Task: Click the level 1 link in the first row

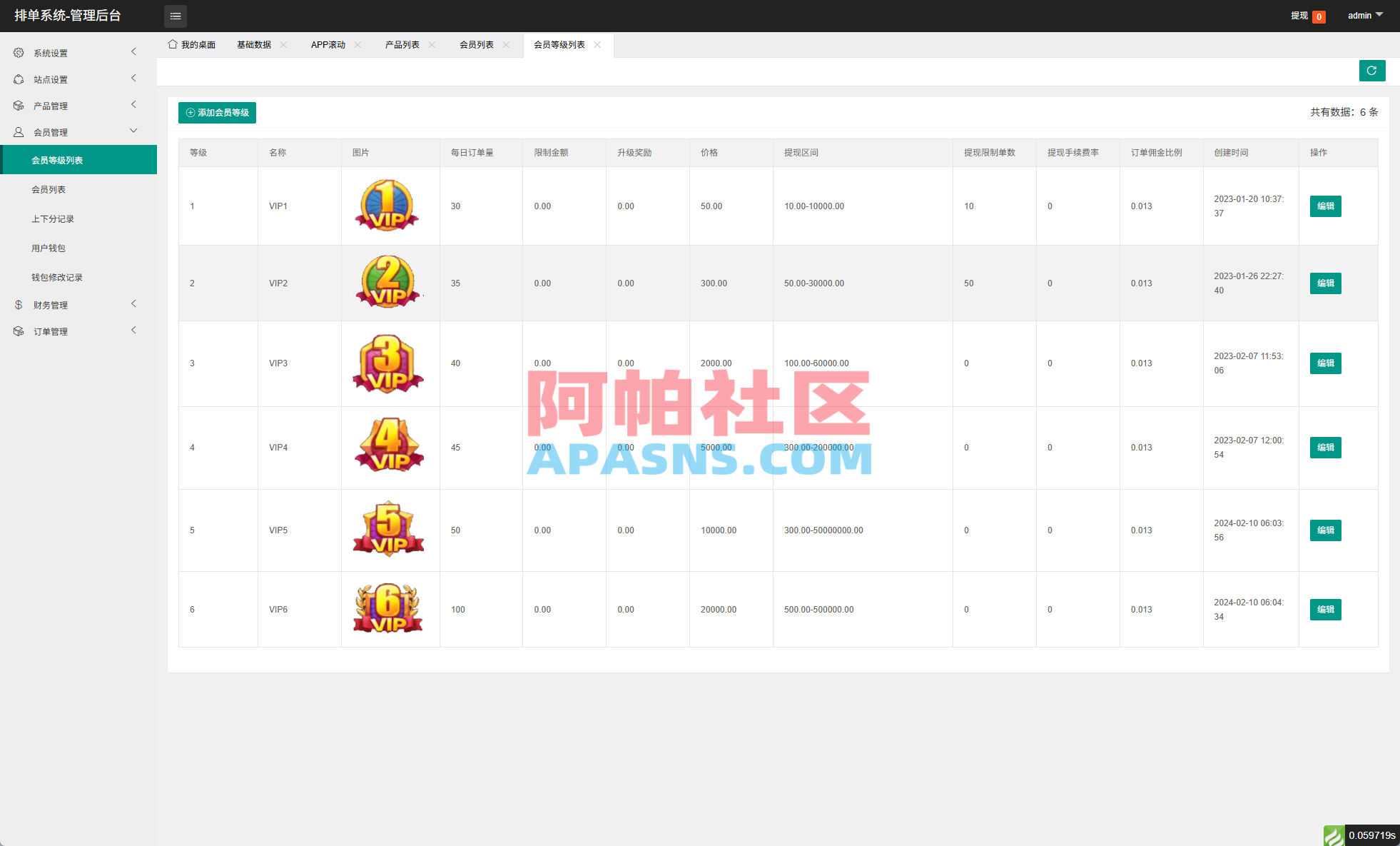Action: (x=192, y=206)
